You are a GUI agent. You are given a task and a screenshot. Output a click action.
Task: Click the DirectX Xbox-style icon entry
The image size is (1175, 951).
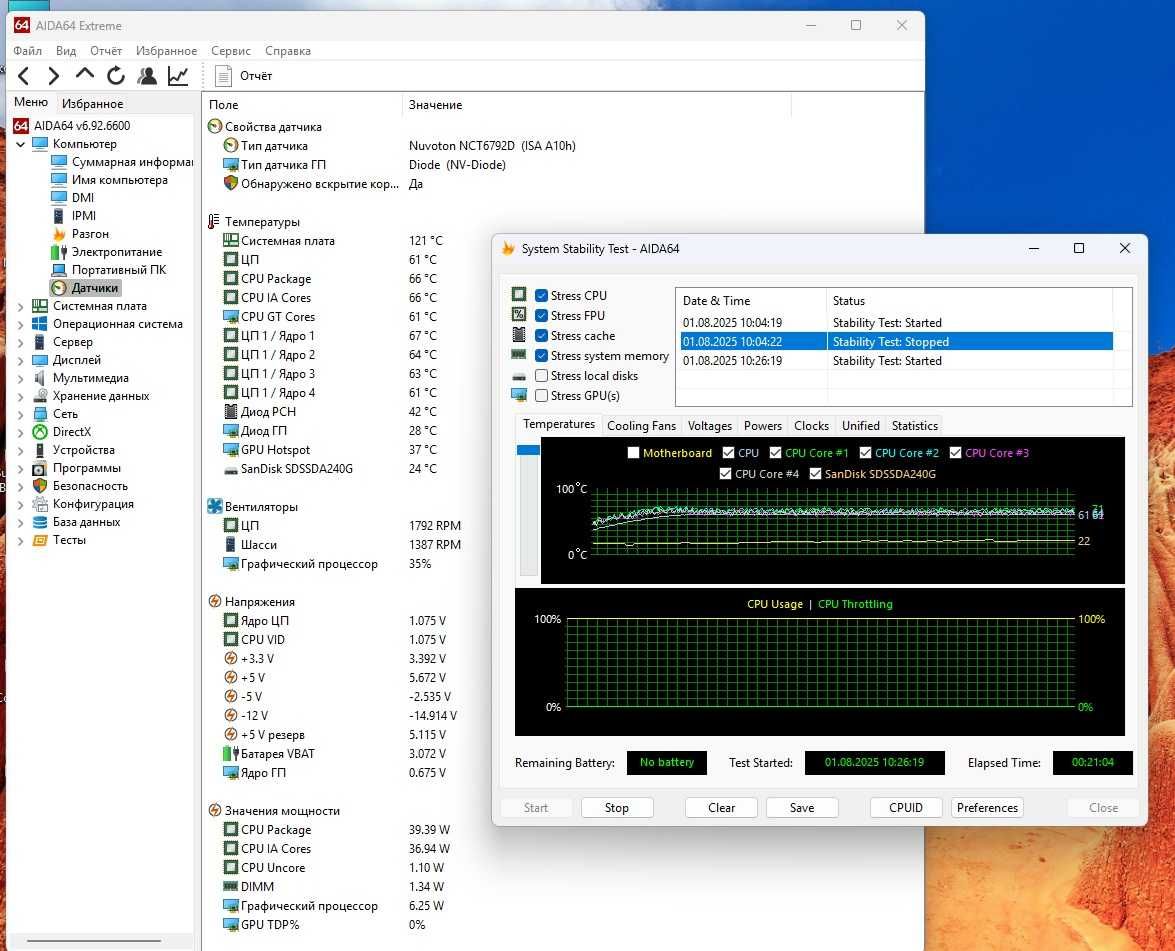coord(61,432)
